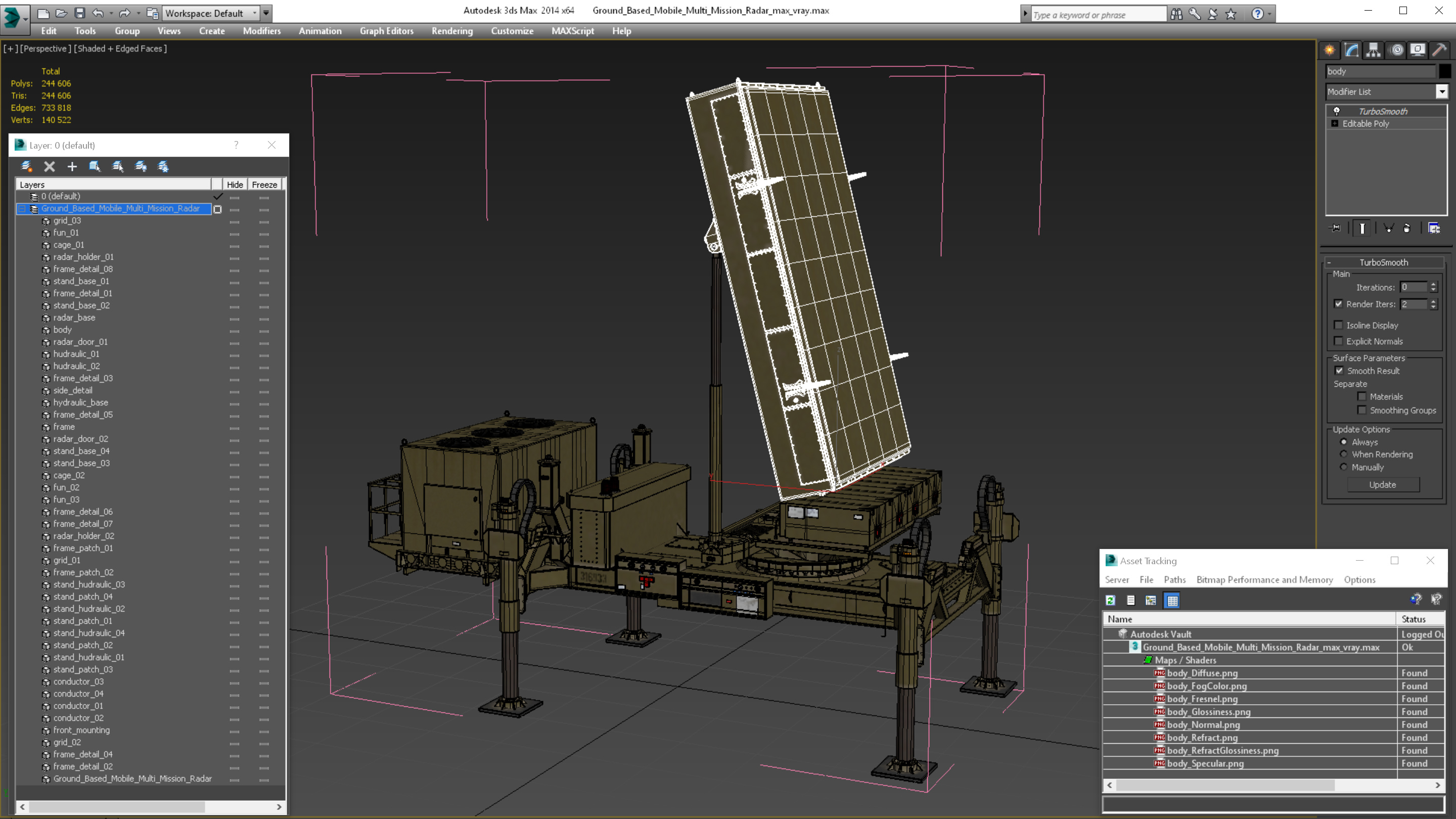Open the Workspace Default dropdown
The width and height of the screenshot is (1456, 819).
[254, 13]
